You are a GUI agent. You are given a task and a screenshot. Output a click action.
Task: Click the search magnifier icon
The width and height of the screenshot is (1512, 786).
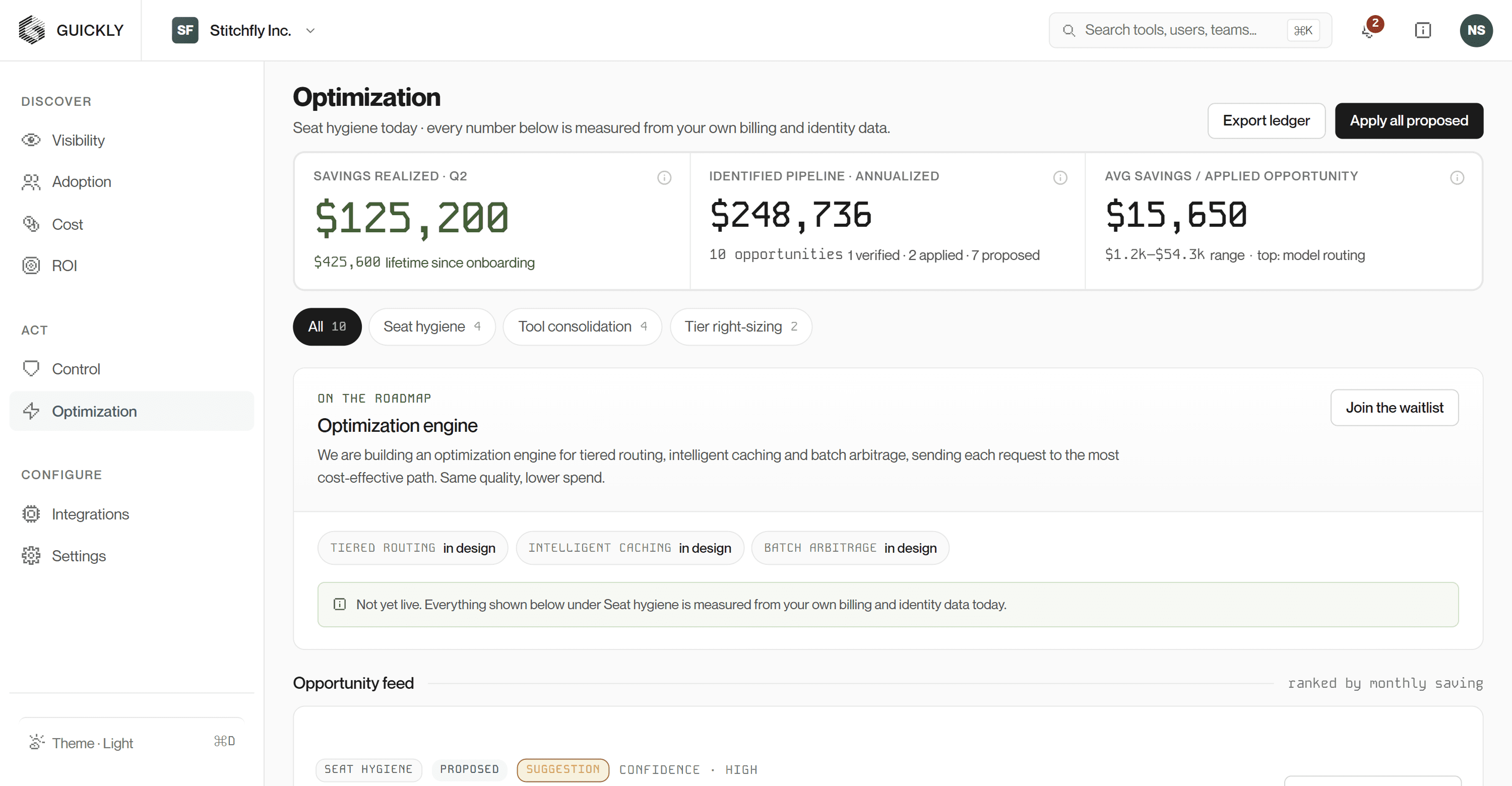(x=1069, y=31)
